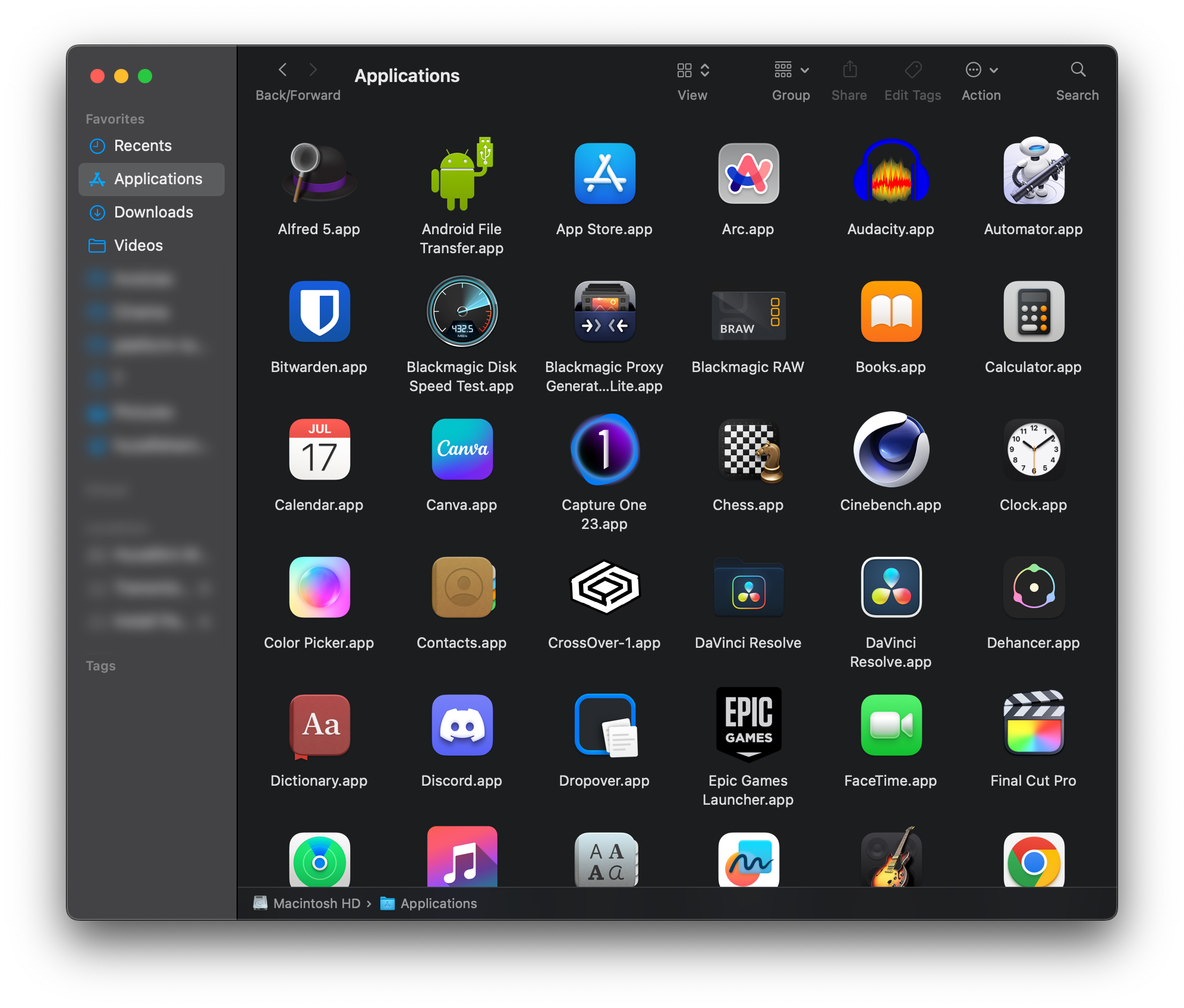The height and width of the screenshot is (1008, 1184).
Task: Launch Google Chrome
Action: (x=1033, y=861)
